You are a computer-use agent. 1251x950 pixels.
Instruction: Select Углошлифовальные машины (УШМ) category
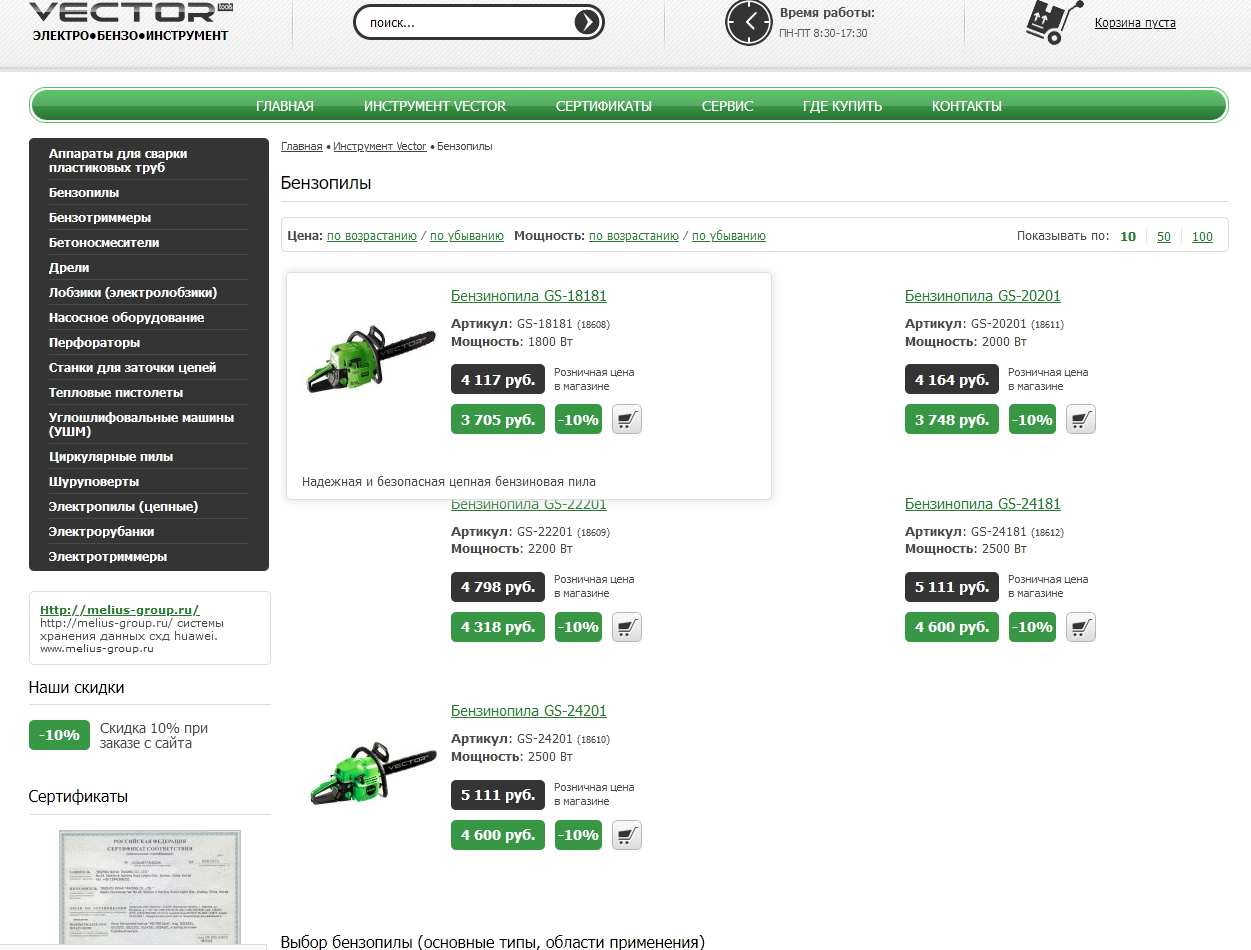coord(141,424)
